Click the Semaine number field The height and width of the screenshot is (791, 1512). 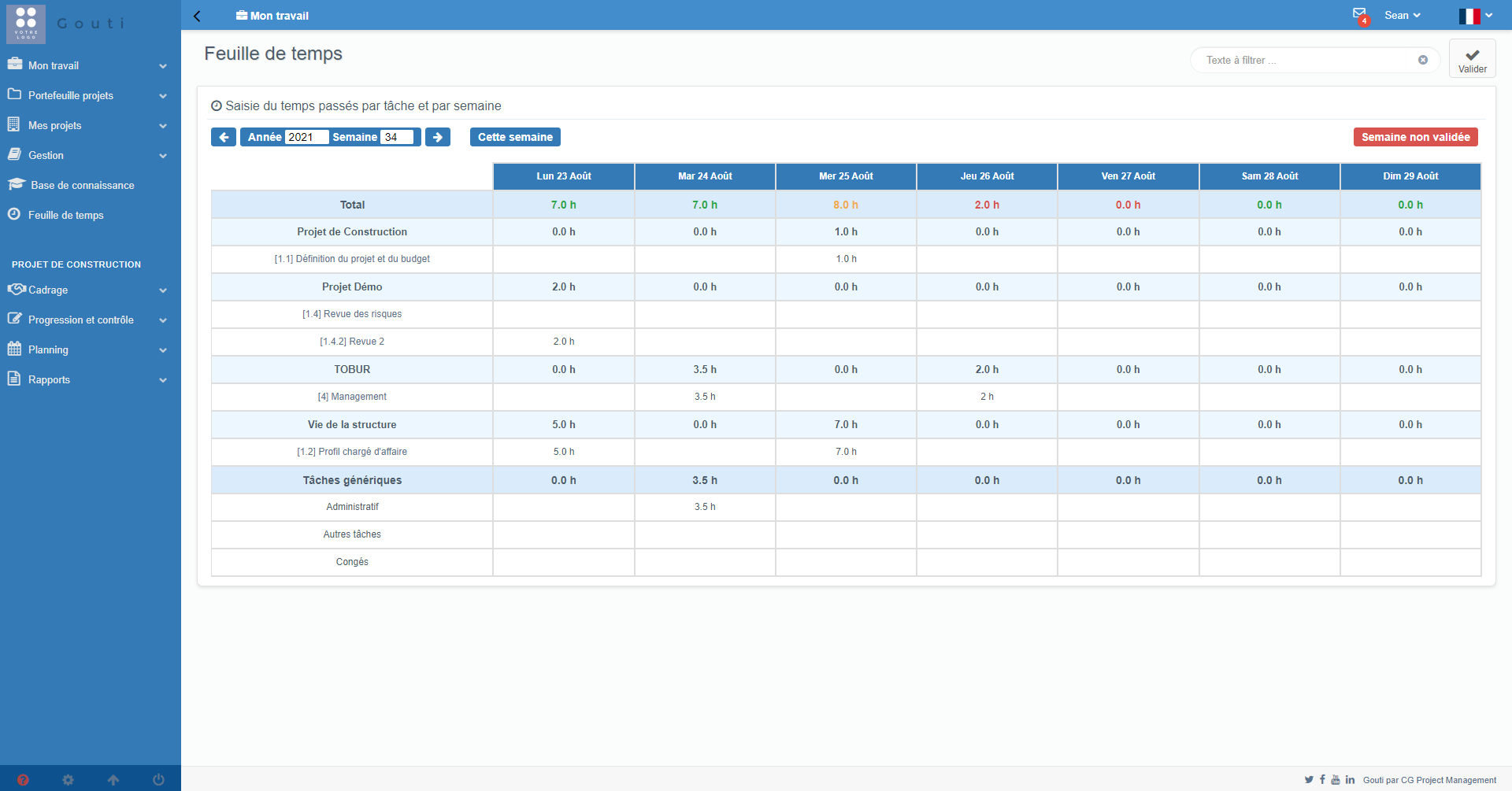click(397, 137)
